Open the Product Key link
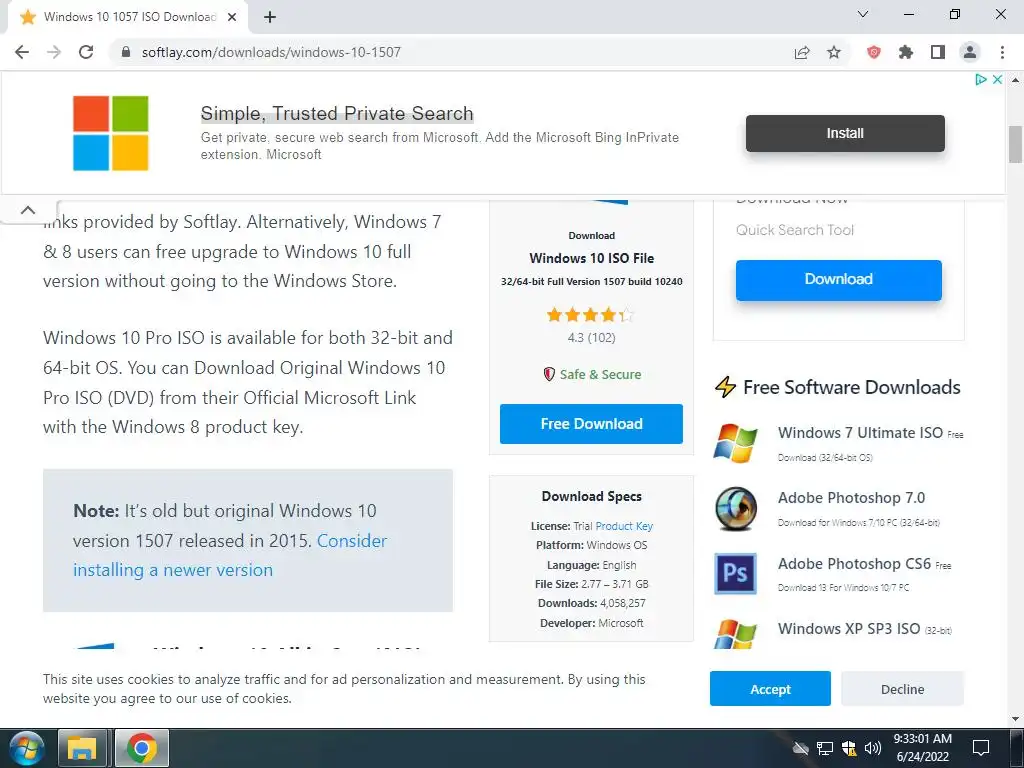1024x768 pixels. click(x=624, y=526)
